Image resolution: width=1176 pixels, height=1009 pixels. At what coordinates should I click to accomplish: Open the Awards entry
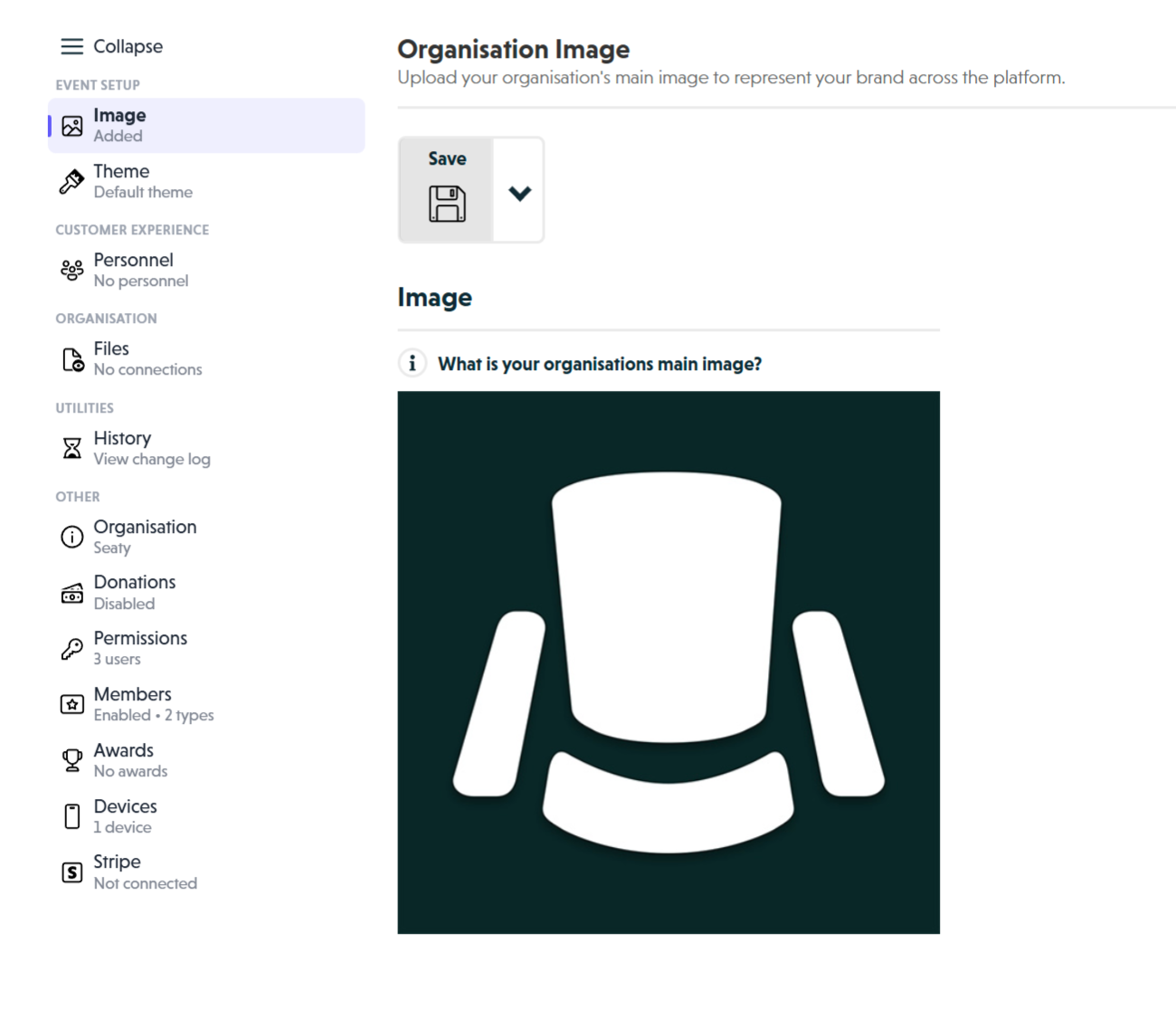pyautogui.click(x=206, y=760)
